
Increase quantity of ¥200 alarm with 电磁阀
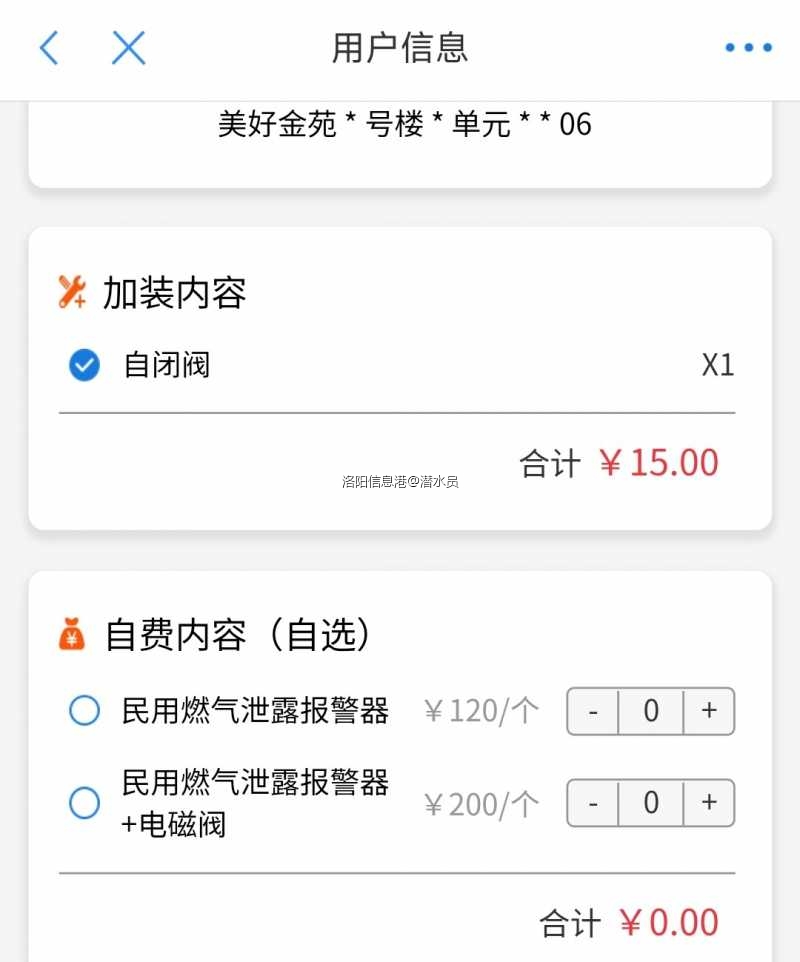click(709, 802)
